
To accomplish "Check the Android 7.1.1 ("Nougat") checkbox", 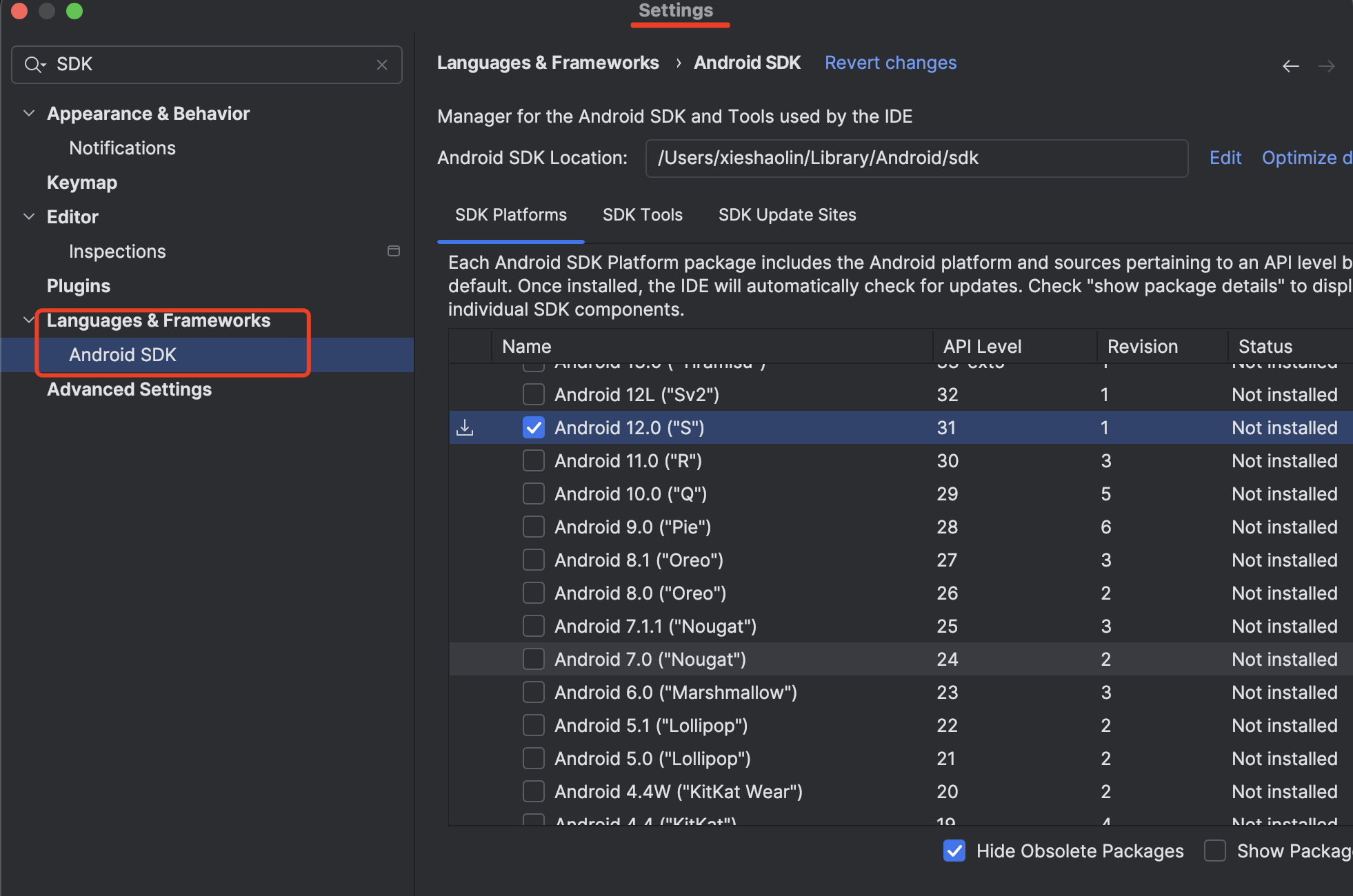I will [534, 626].
